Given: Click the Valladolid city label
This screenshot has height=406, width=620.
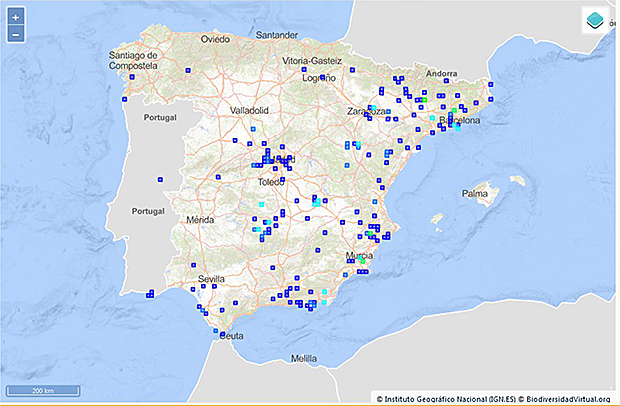Looking at the screenshot, I should (x=250, y=110).
